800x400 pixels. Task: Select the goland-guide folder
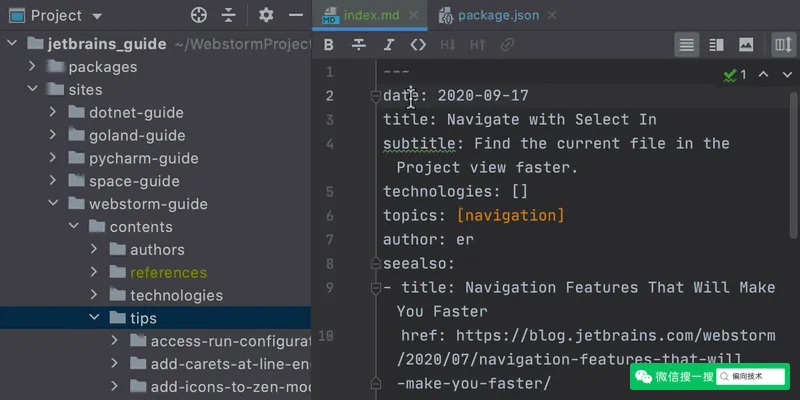point(155,135)
